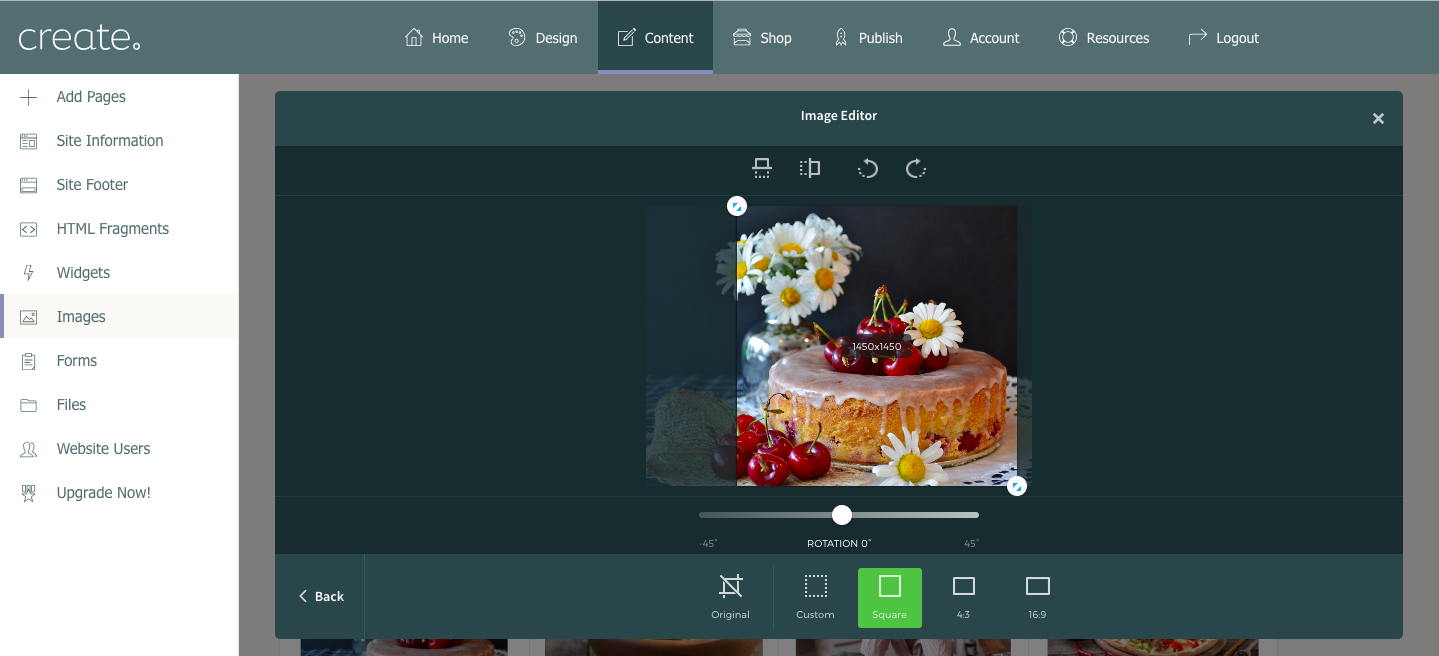
Task: Select the Square crop ratio
Action: point(890,597)
